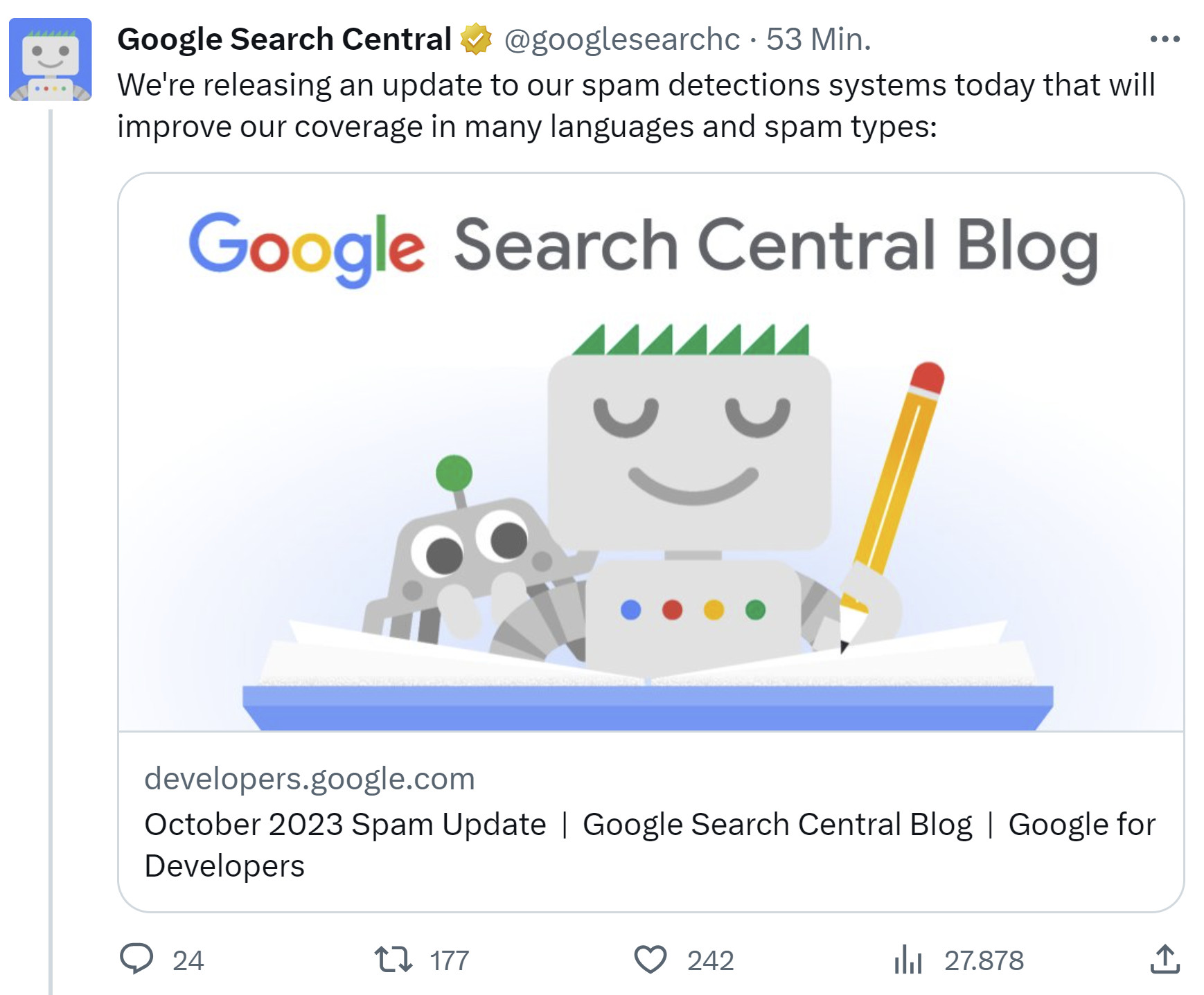Screen dimensions: 1204x995
Task: Like the tweet via the heart icon
Action: tap(652, 960)
